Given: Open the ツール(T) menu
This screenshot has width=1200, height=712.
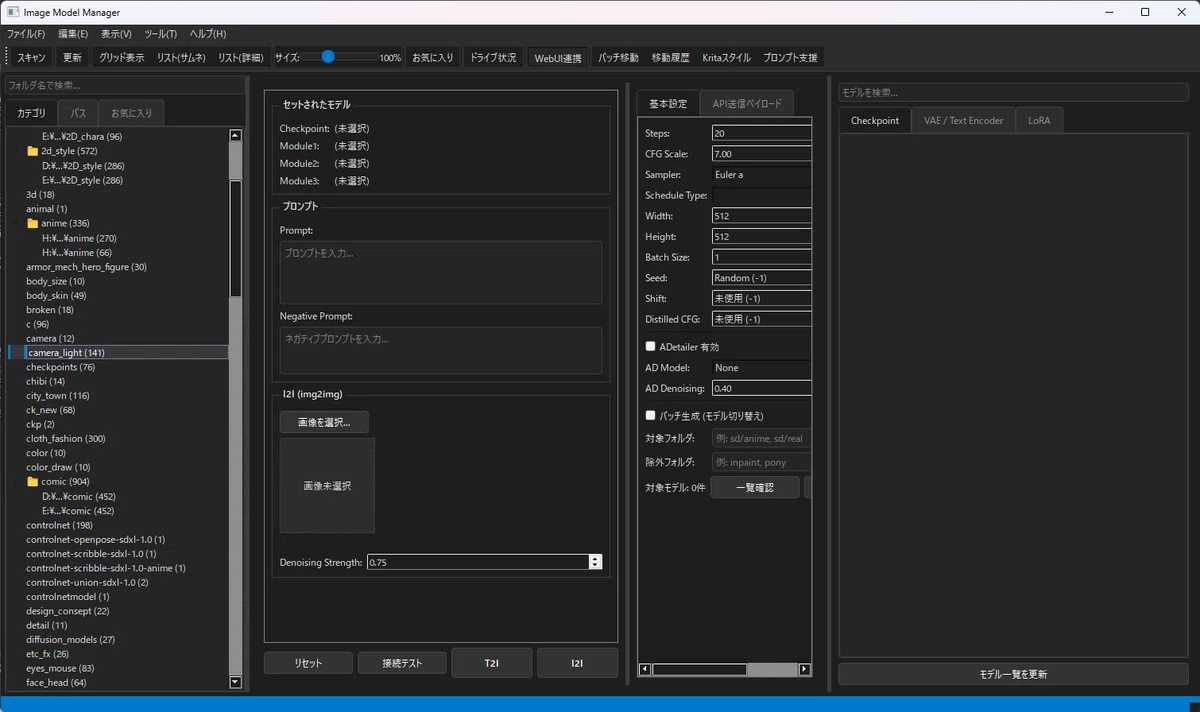Looking at the screenshot, I should 160,34.
